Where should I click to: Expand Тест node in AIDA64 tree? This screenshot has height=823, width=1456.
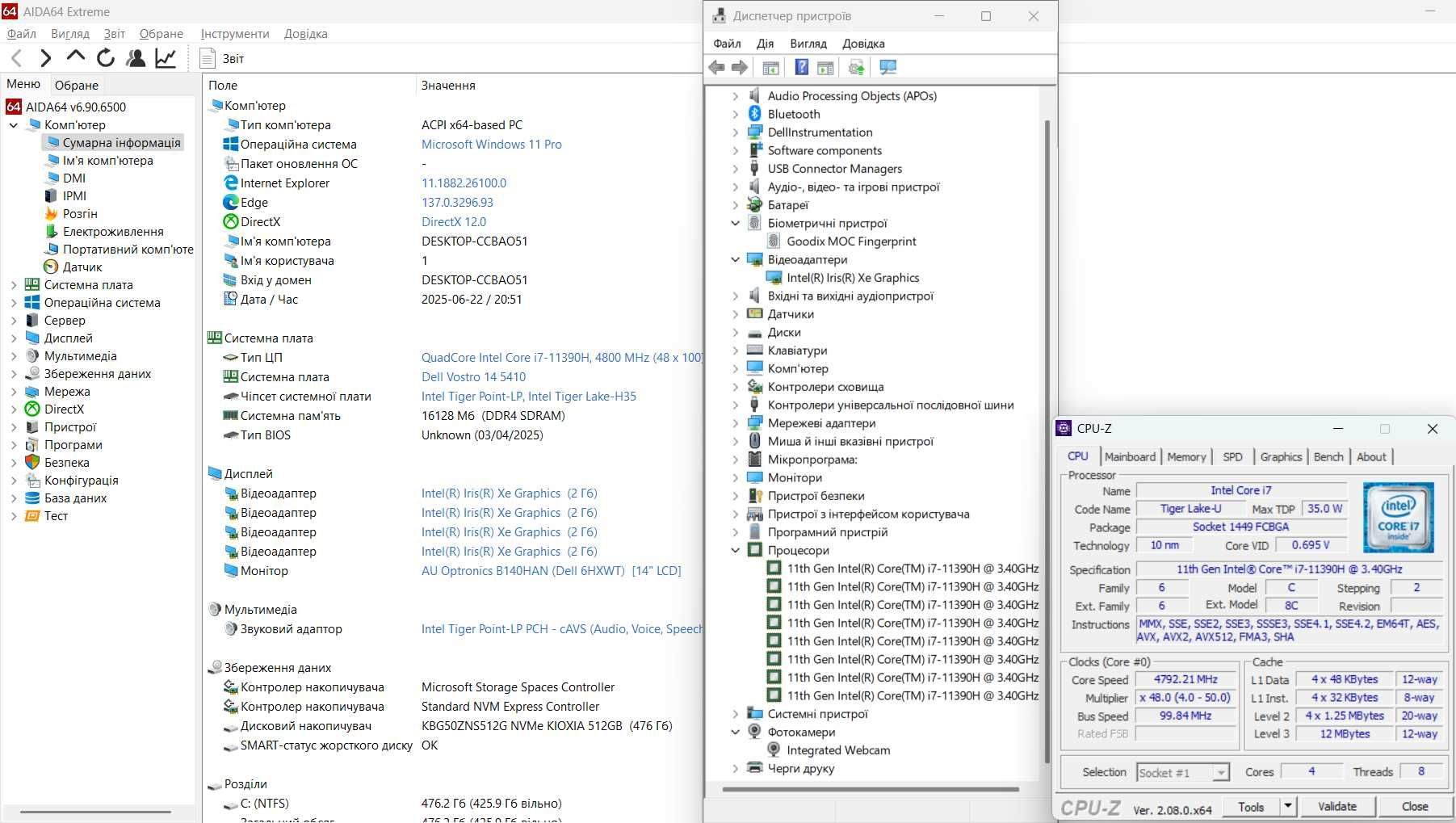pos(14,515)
